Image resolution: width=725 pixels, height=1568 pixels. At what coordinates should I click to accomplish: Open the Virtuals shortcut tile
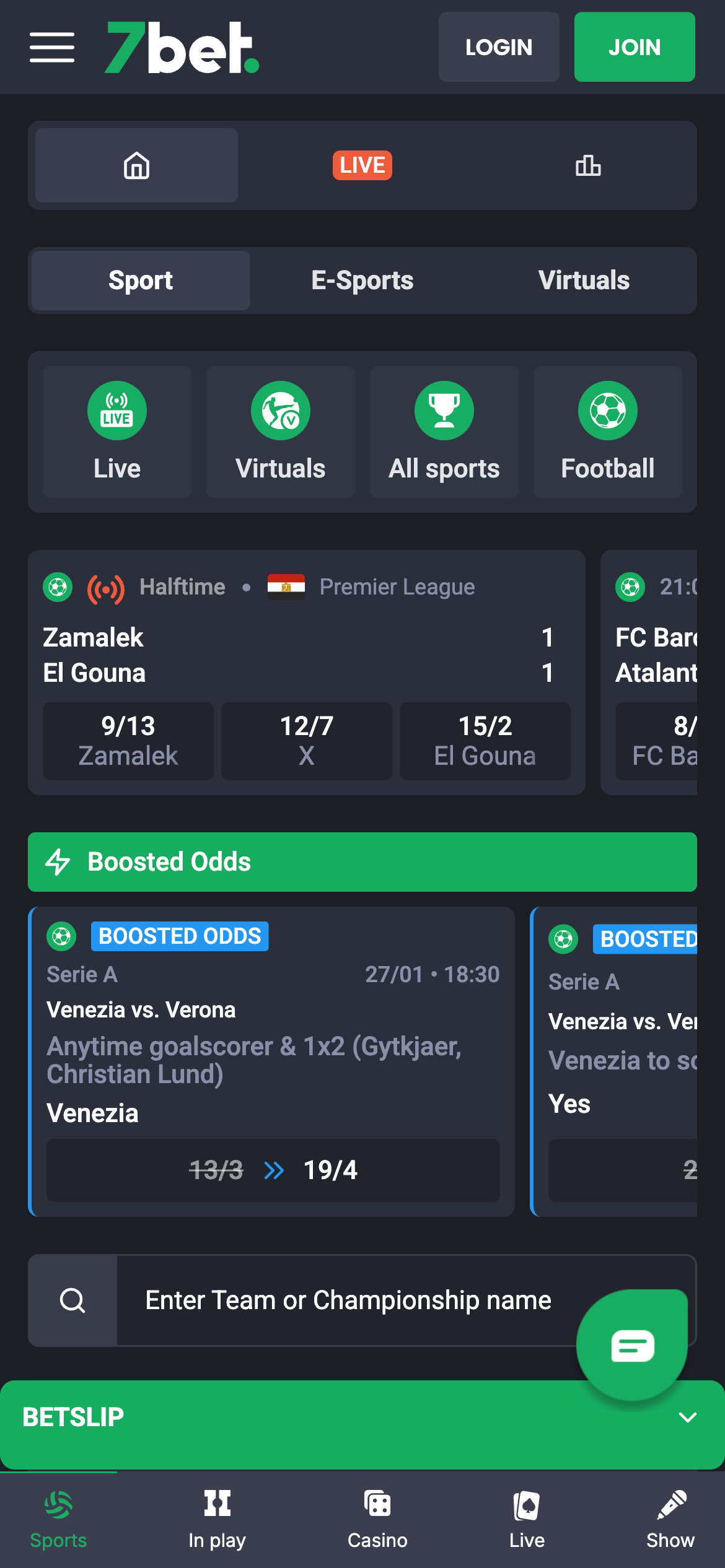(281, 432)
